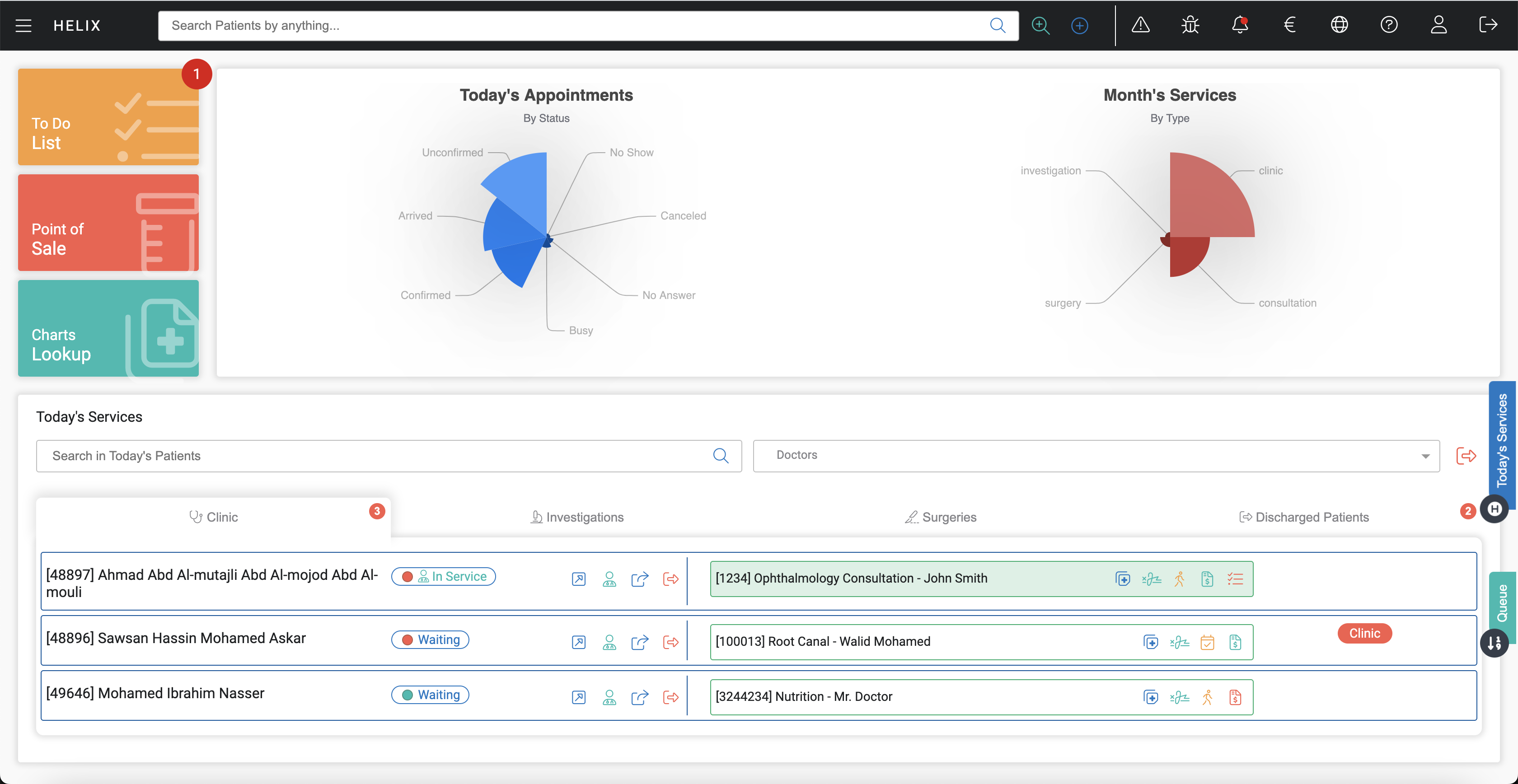1518x784 pixels.
Task: Click the sort arrows circle button near Queue
Action: 1495,643
